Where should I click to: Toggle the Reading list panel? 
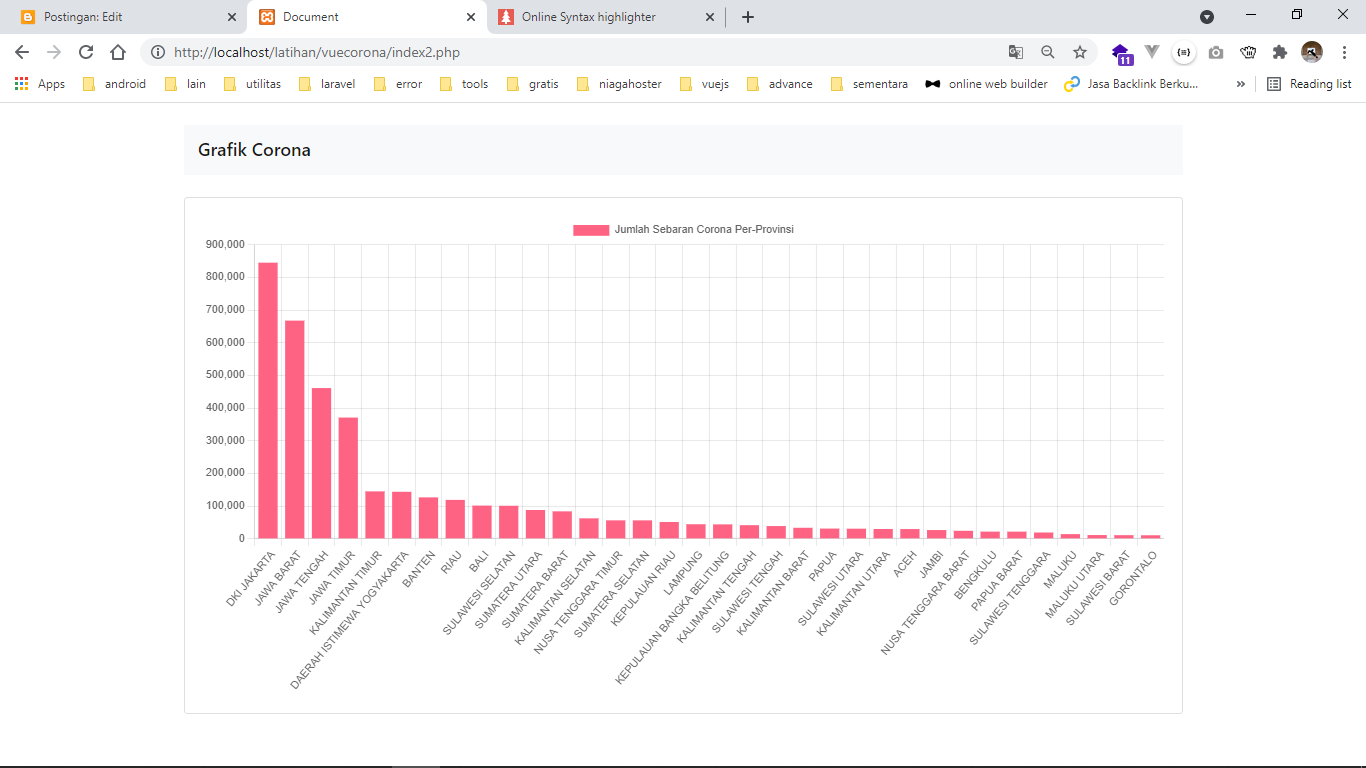tap(1309, 84)
